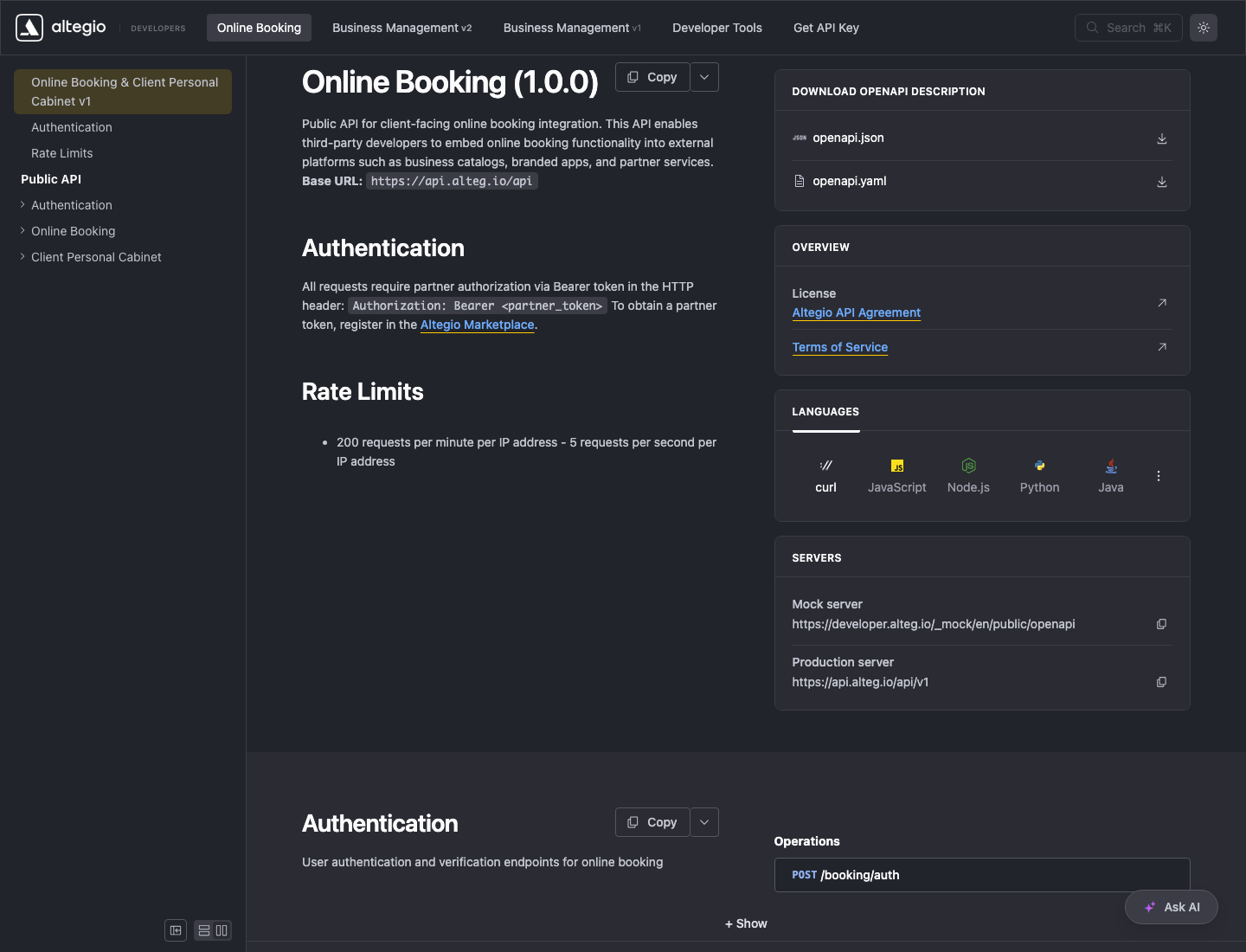Switch to stacked layout view
Screen dimensions: 1246x952
pos(204,930)
